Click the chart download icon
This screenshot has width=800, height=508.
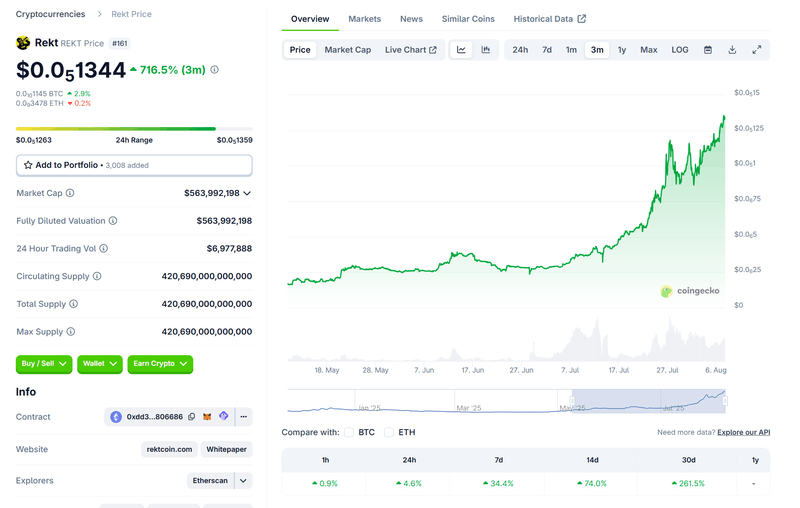(732, 50)
